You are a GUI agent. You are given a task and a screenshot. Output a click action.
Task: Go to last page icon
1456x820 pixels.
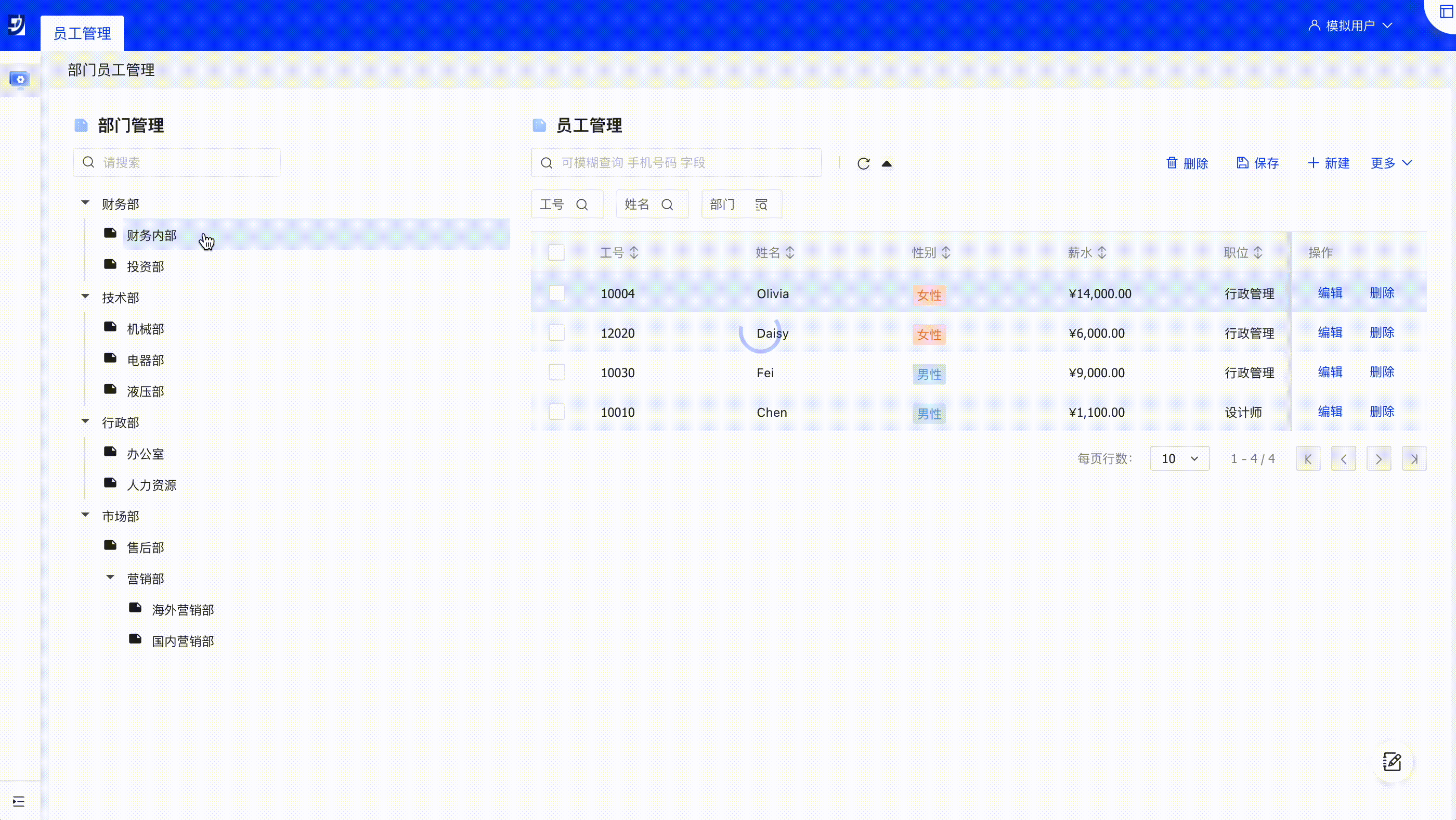(x=1413, y=458)
